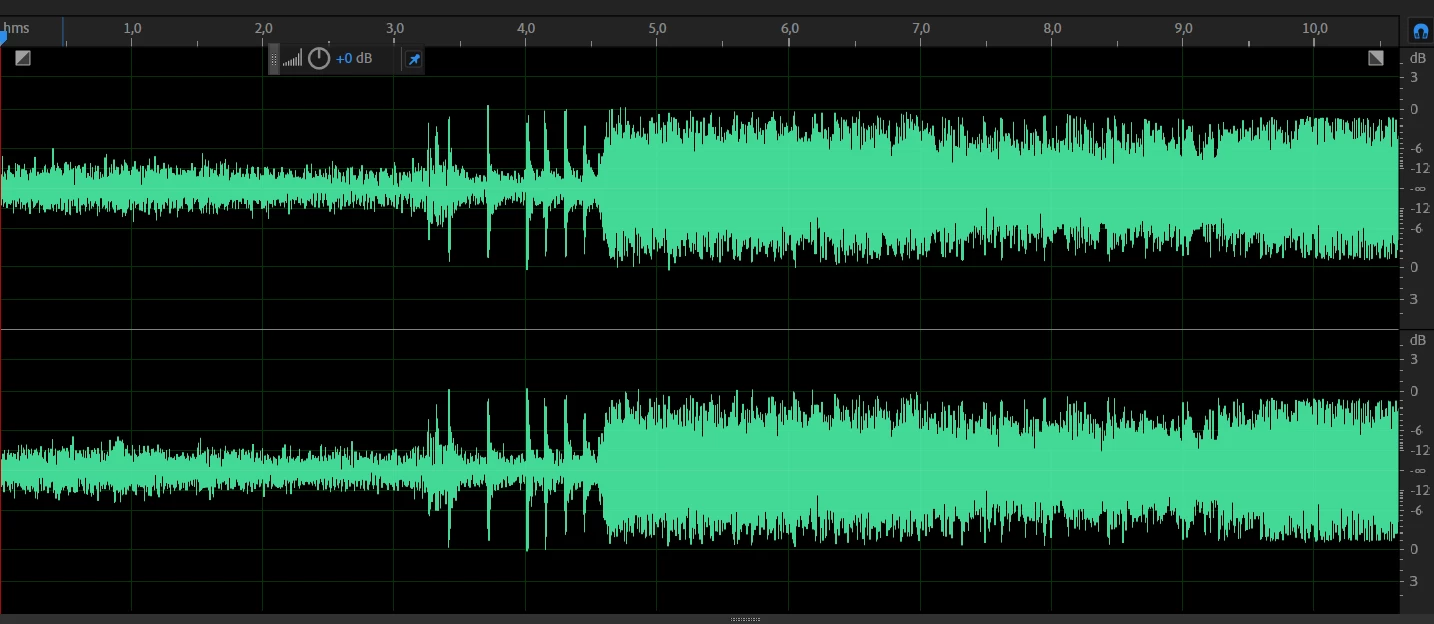Pin the HUD with the pushpin icon
The width and height of the screenshot is (1434, 624).
(x=414, y=59)
